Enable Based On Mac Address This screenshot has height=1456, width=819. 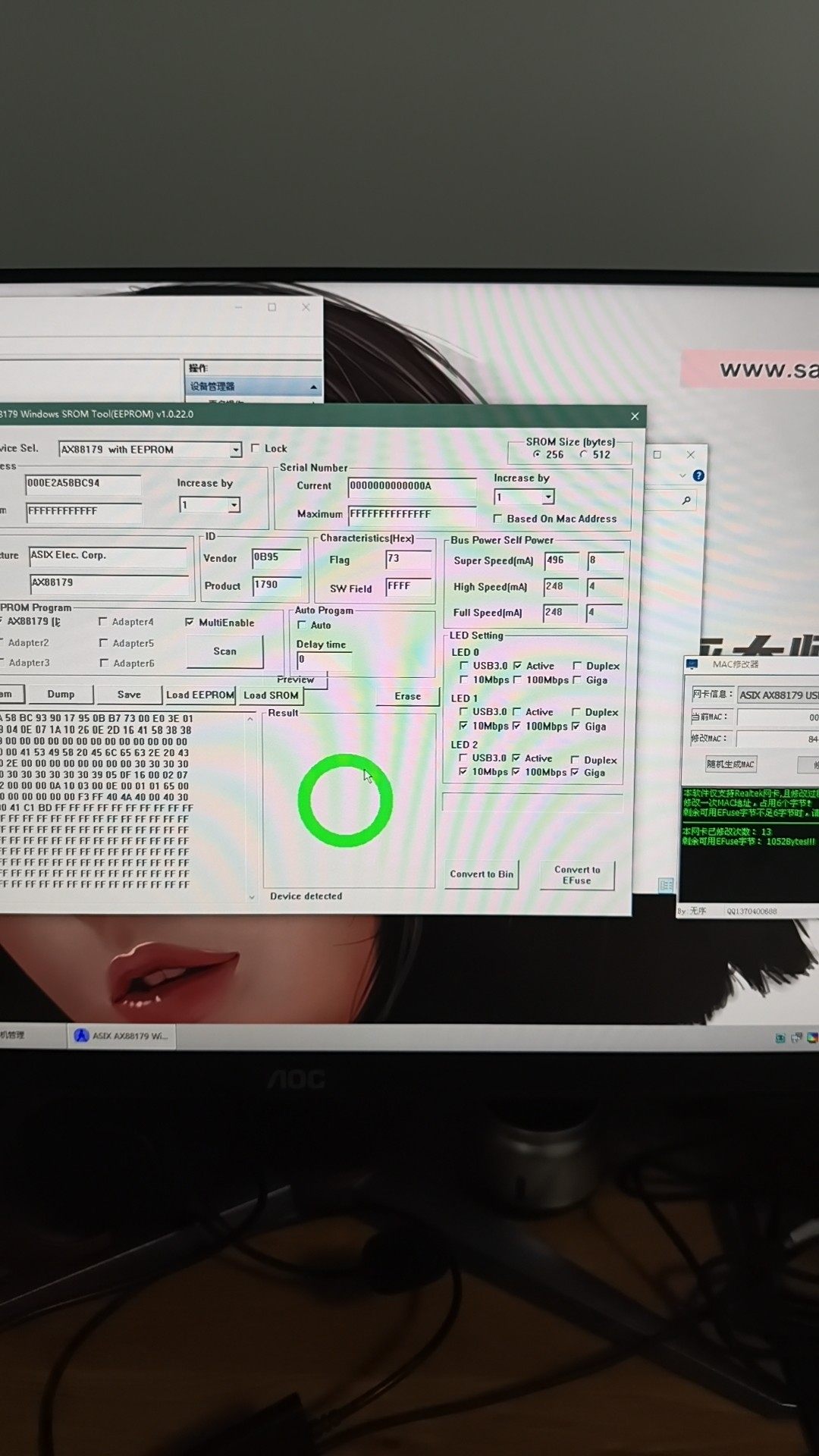click(x=497, y=519)
